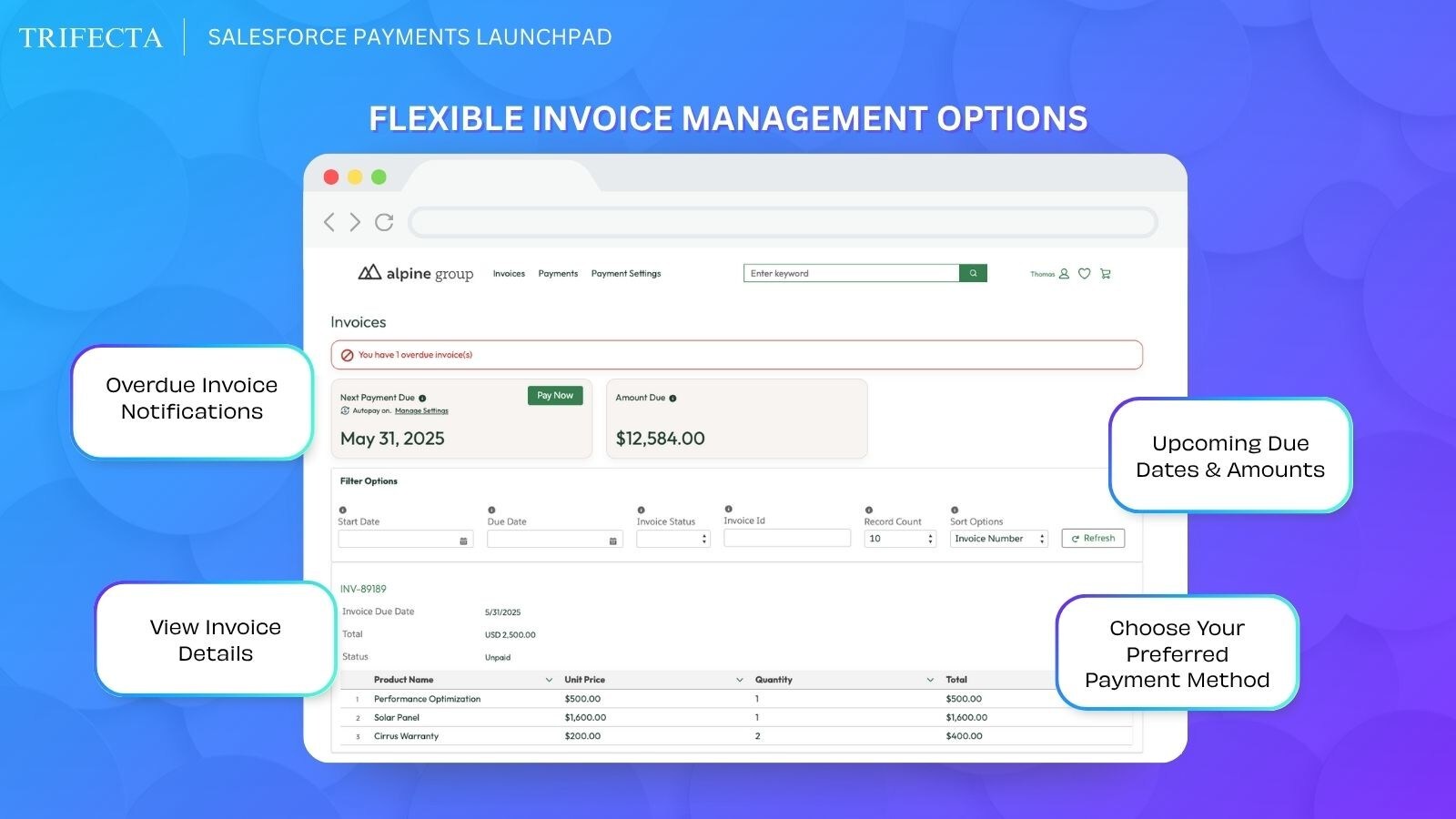Image resolution: width=1456 pixels, height=819 pixels.
Task: Click the info icon beside Next Payment Due
Action: [x=422, y=398]
